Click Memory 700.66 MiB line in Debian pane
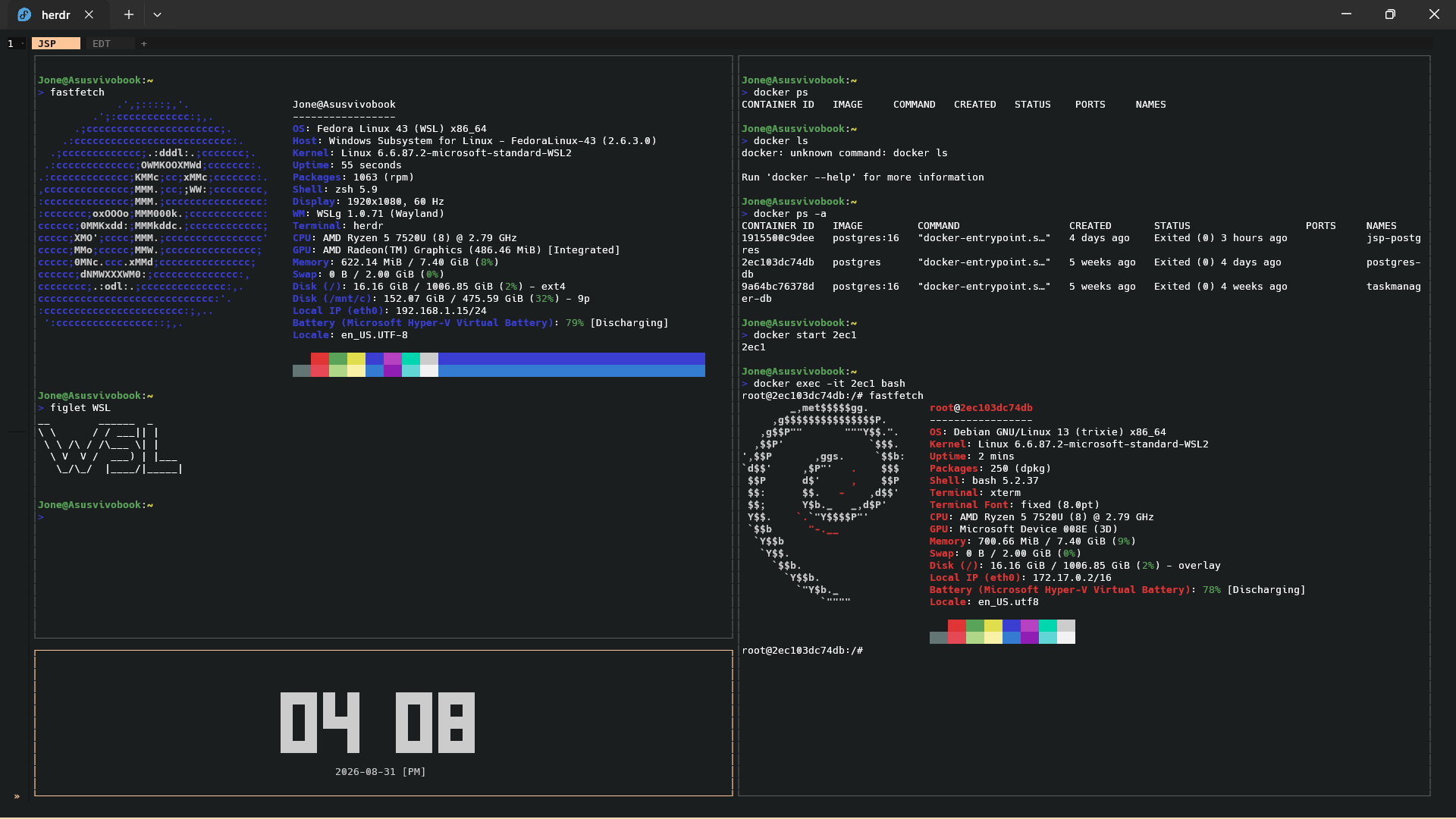 1033,541
